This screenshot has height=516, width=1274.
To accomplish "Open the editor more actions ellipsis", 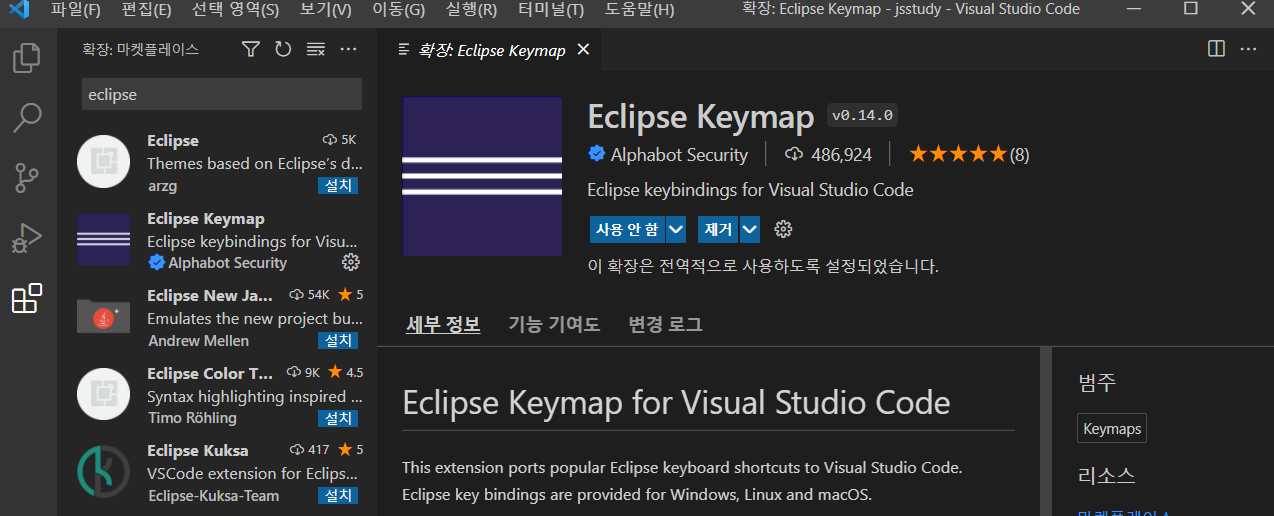I will tap(1248, 49).
